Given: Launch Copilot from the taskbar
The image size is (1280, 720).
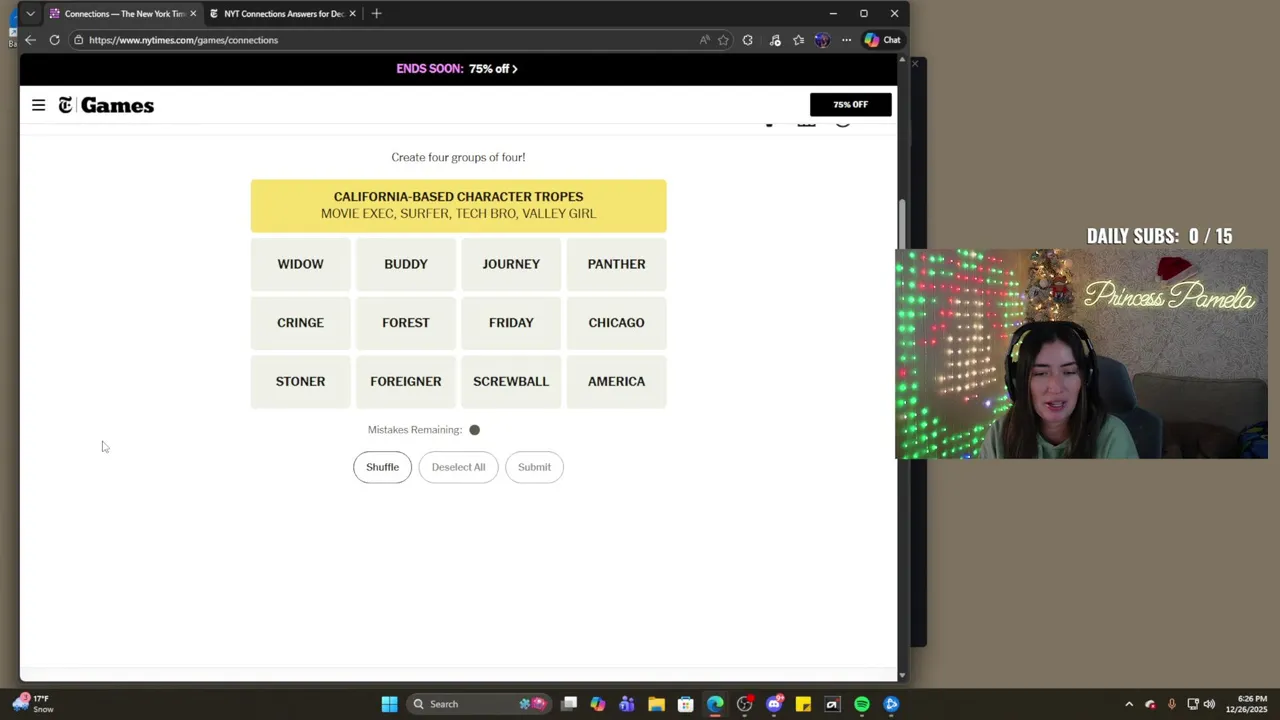Looking at the screenshot, I should pos(598,704).
